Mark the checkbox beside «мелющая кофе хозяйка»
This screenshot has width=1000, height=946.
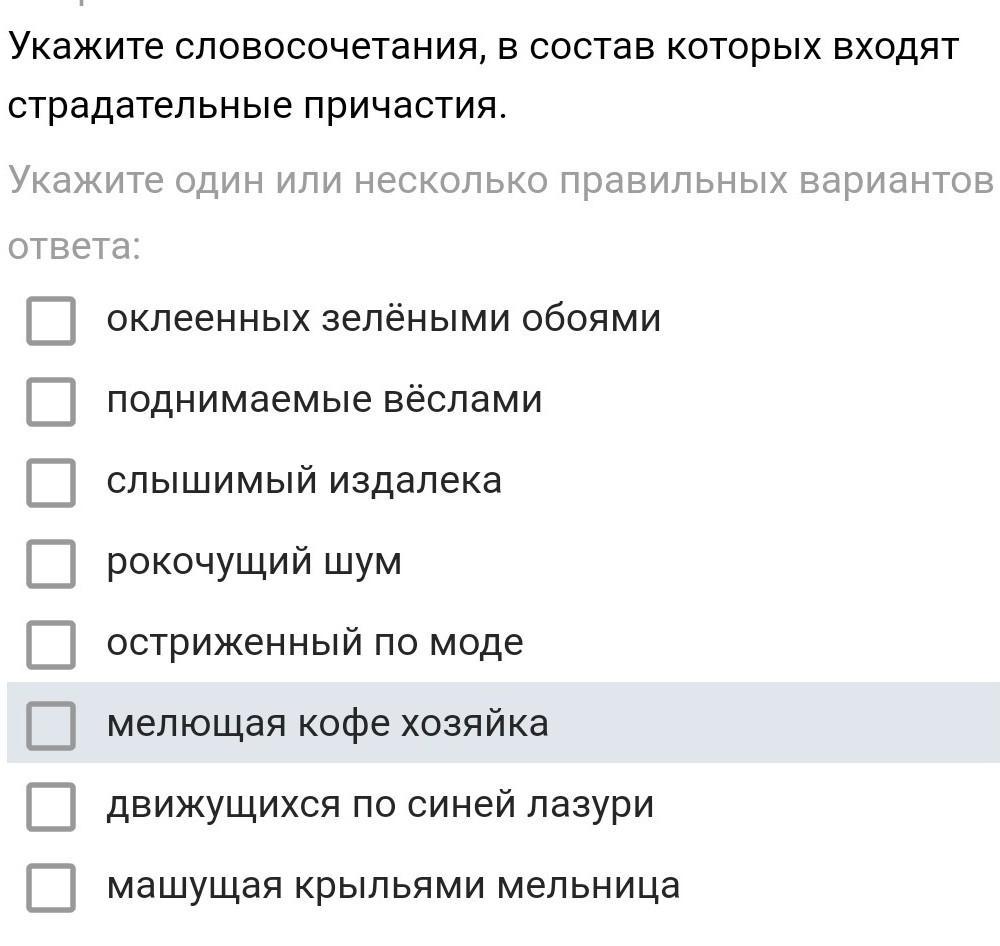pos(50,724)
